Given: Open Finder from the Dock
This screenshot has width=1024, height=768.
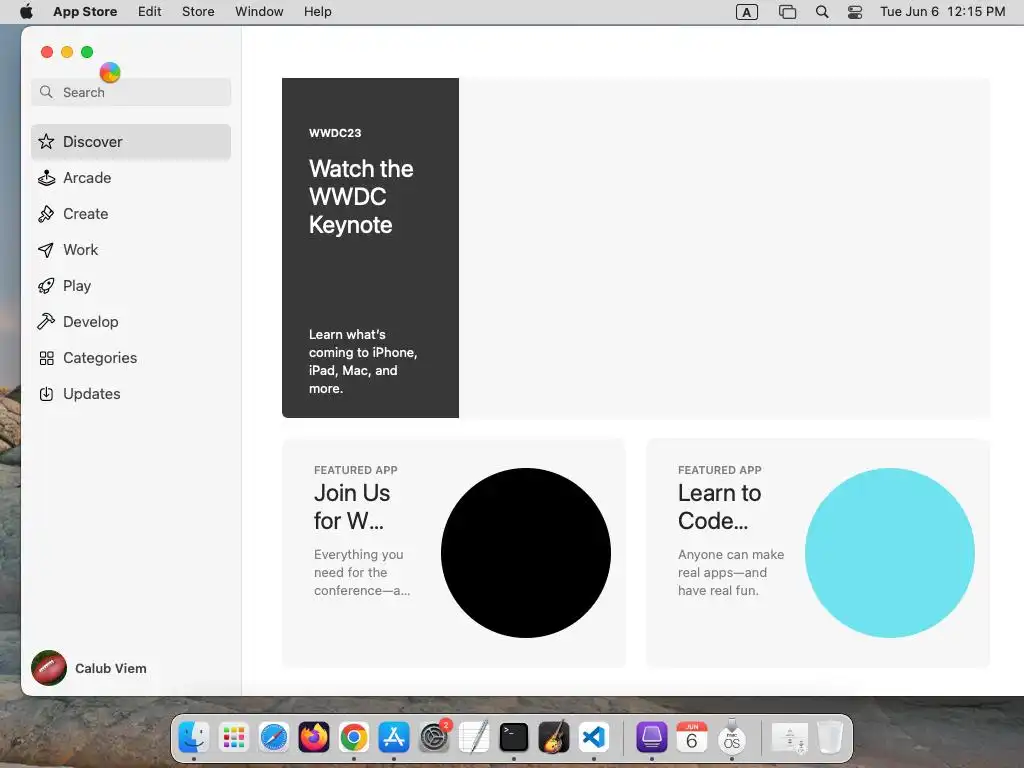Looking at the screenshot, I should tap(194, 737).
